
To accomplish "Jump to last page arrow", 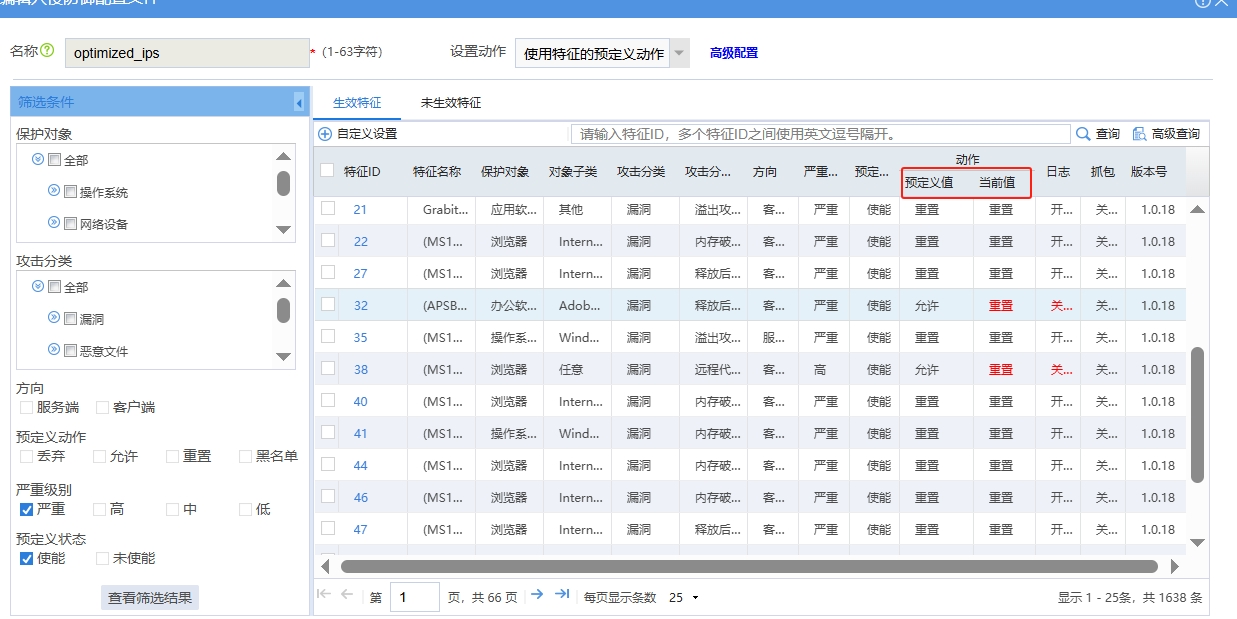I will tap(562, 595).
